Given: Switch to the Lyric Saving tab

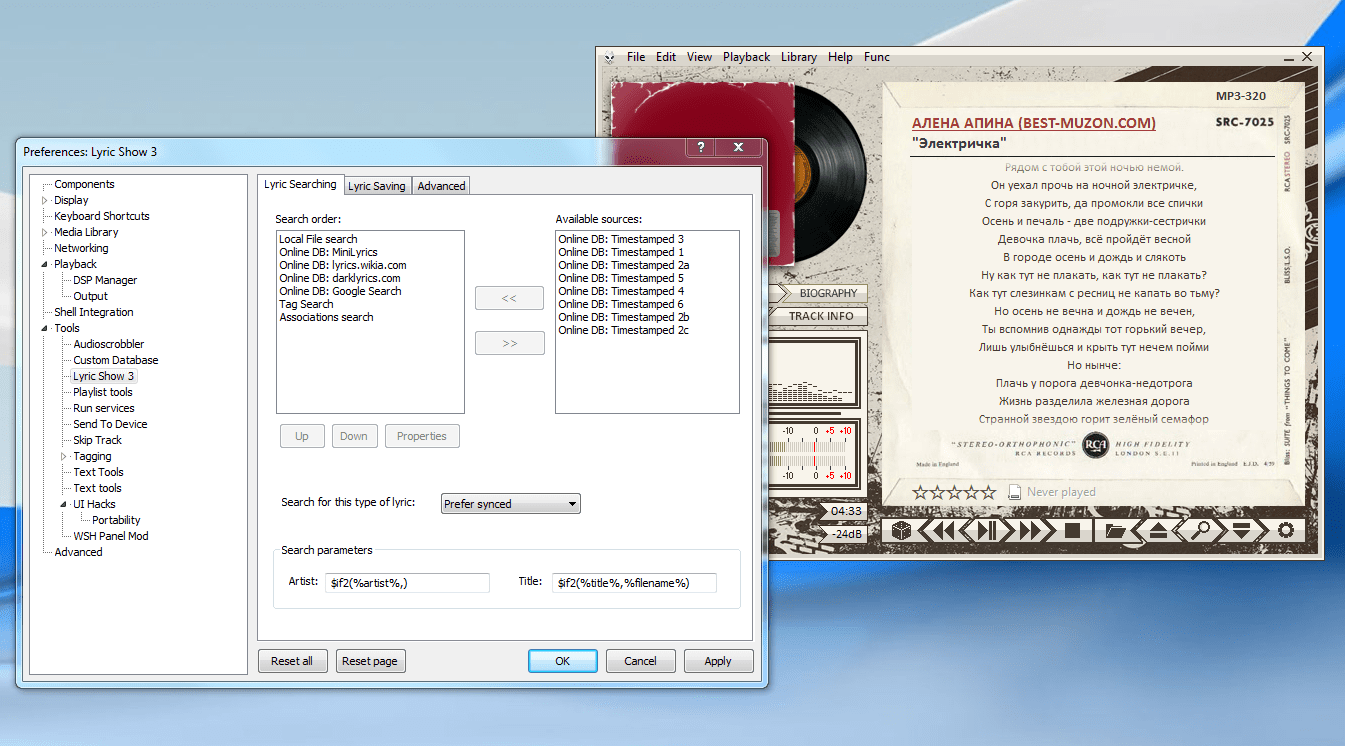Looking at the screenshot, I should [377, 186].
